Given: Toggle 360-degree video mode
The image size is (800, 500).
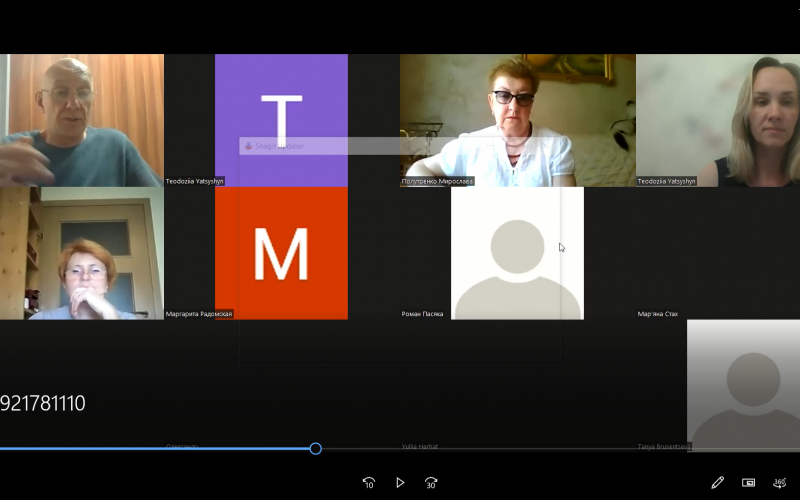Looking at the screenshot, I should click(780, 482).
